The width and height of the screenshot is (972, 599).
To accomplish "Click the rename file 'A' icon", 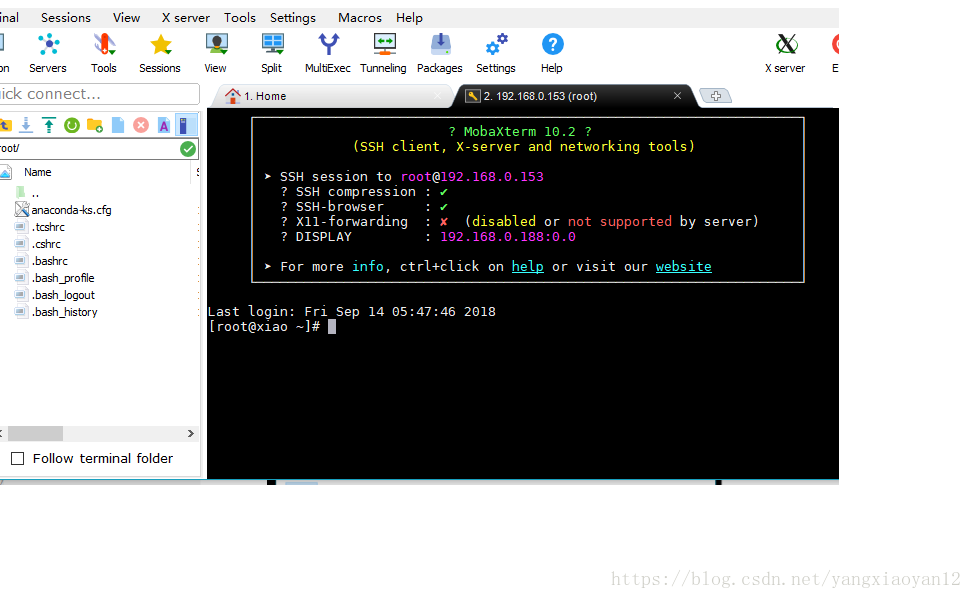I will click(x=164, y=125).
